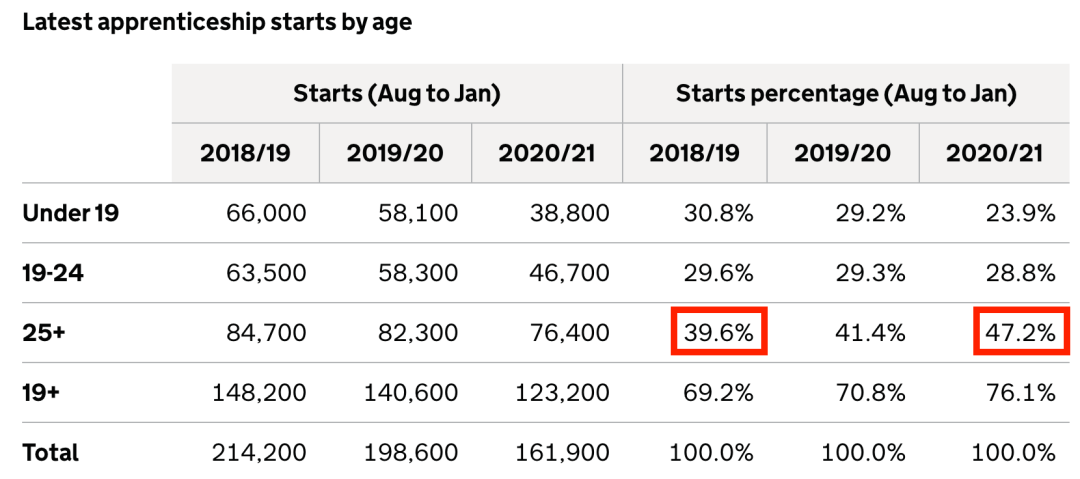Click the 'Total' row label
Screen dimensions: 1080x479
pyautogui.click(x=50, y=452)
